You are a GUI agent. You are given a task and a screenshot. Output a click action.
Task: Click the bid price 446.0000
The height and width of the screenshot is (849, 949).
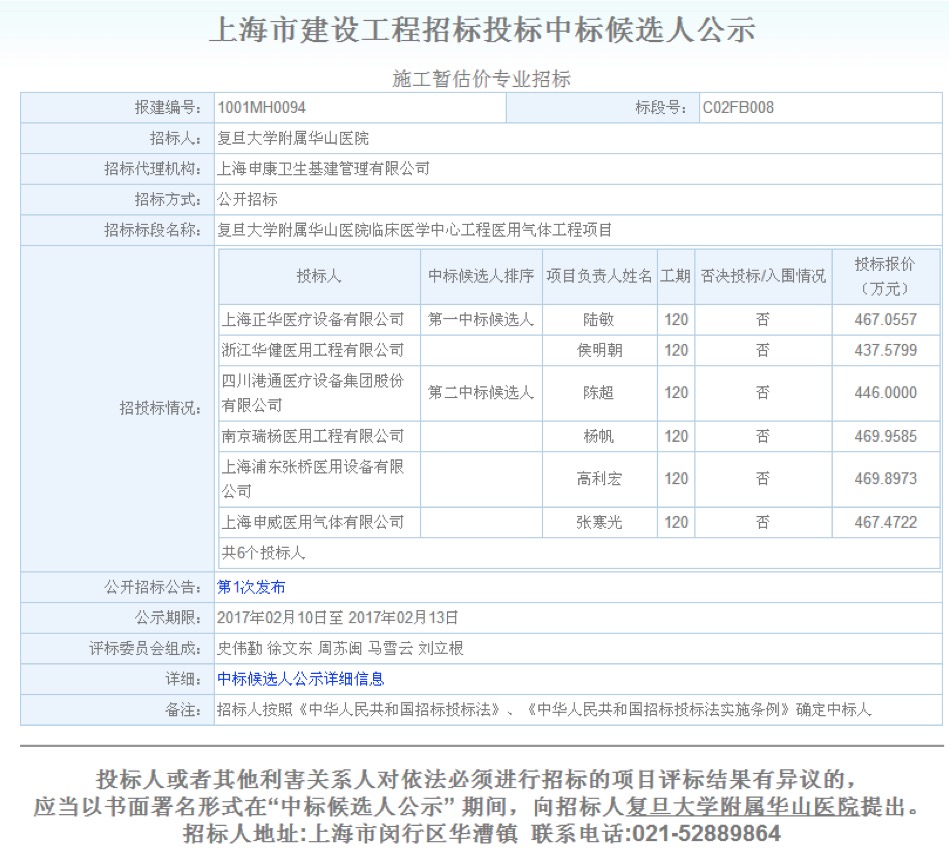(x=885, y=393)
